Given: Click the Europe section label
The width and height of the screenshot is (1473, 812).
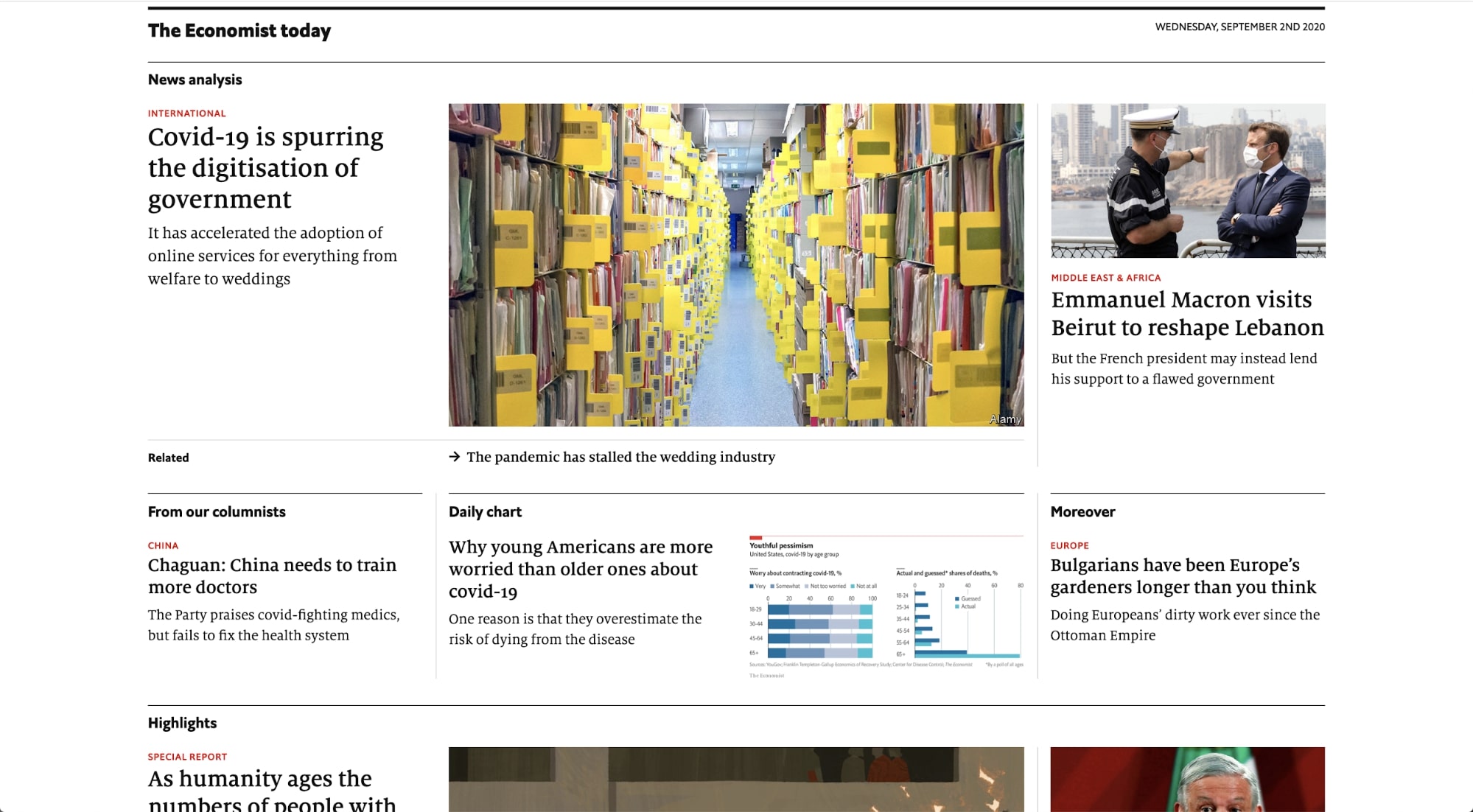Looking at the screenshot, I should pos(1069,546).
